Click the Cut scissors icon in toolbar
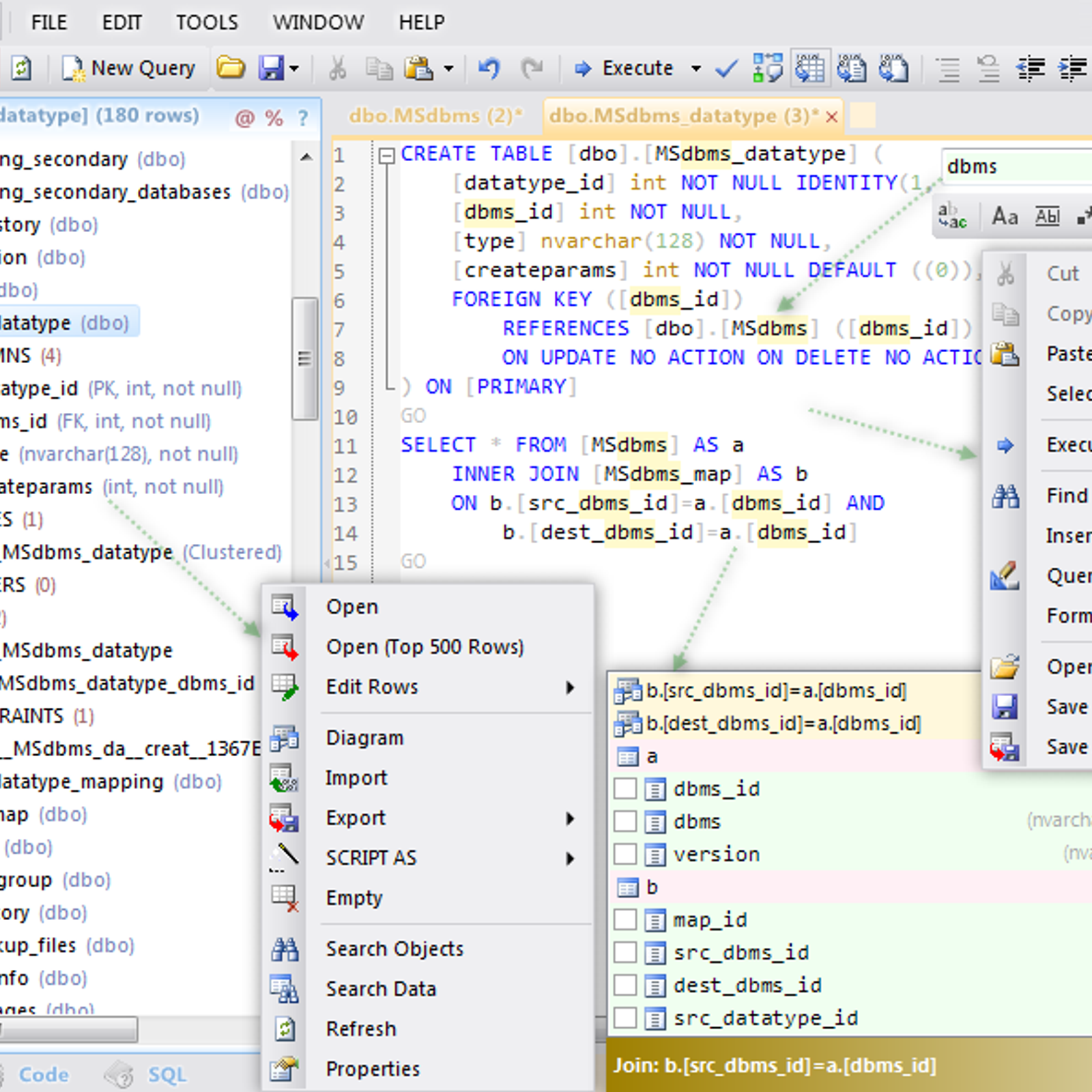The image size is (1092, 1092). tap(337, 68)
